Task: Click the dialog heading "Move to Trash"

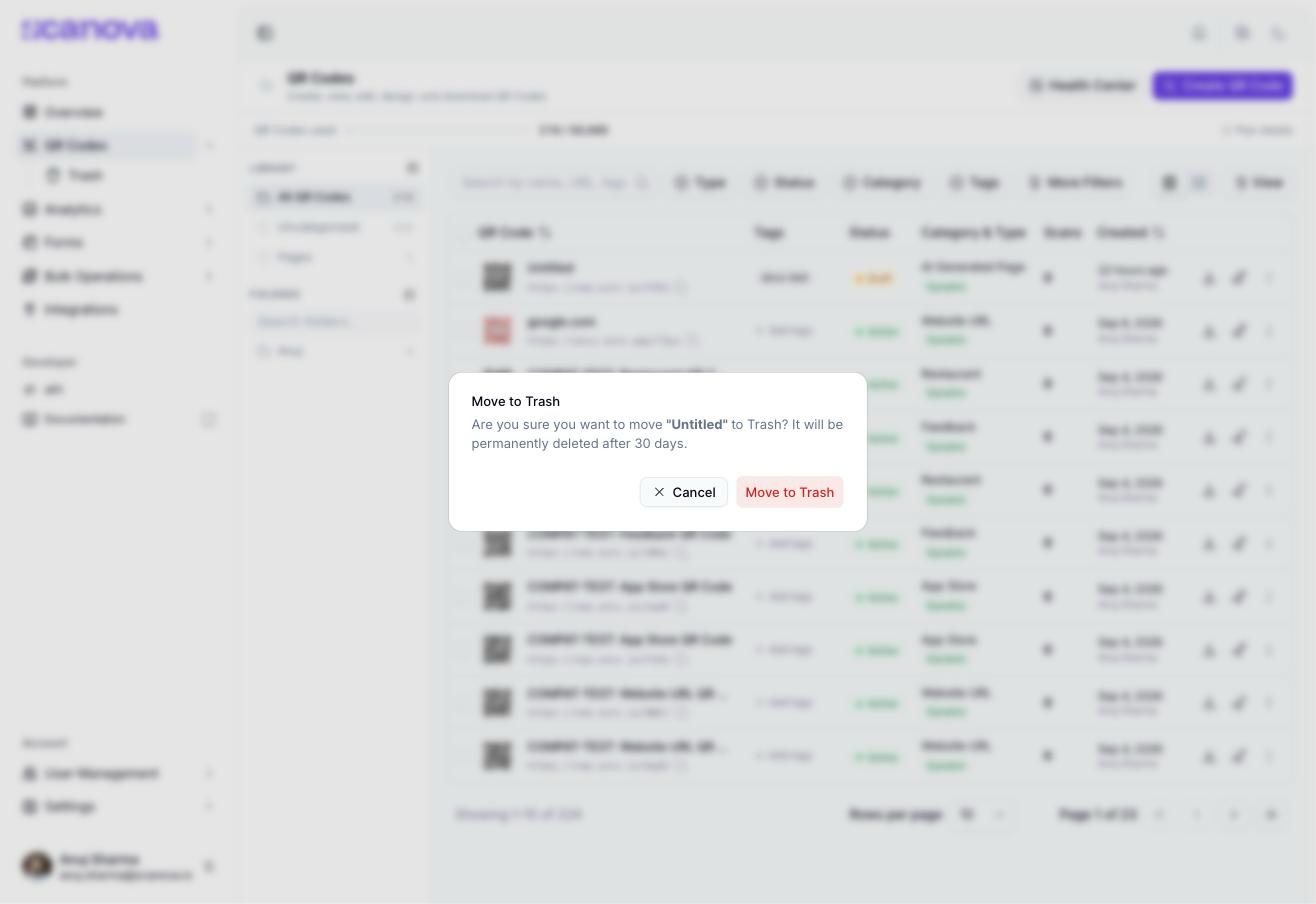Action: coord(516,401)
